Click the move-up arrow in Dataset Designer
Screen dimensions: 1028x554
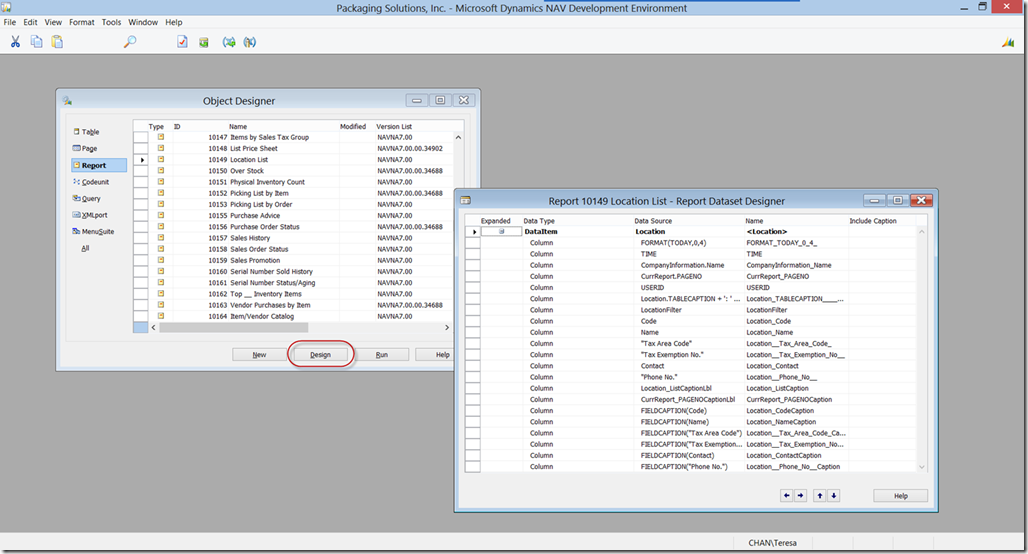(820, 495)
